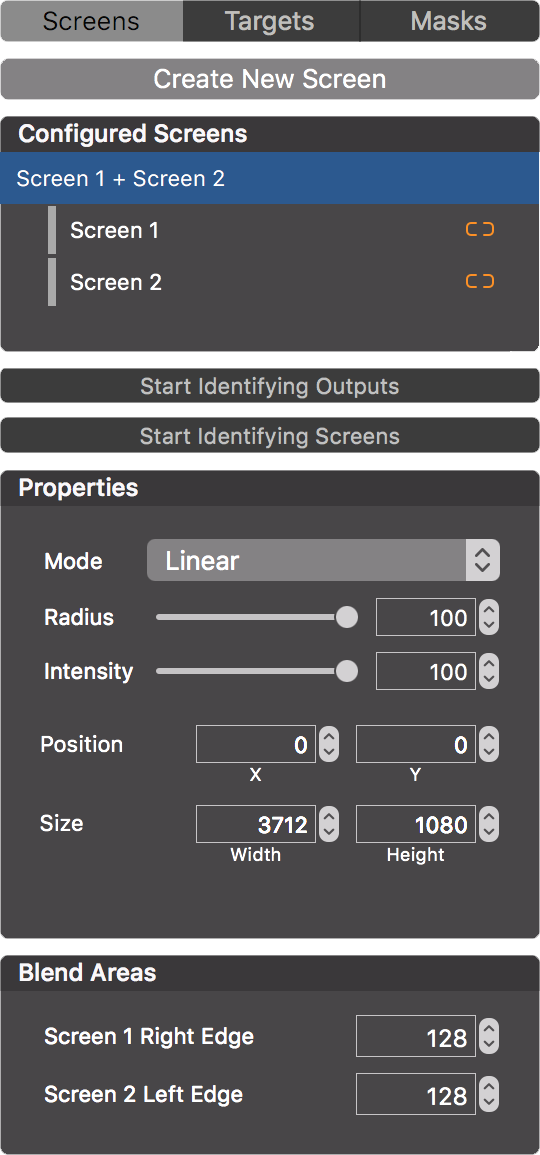
Task: Click Create New Screen button
Action: tap(270, 79)
